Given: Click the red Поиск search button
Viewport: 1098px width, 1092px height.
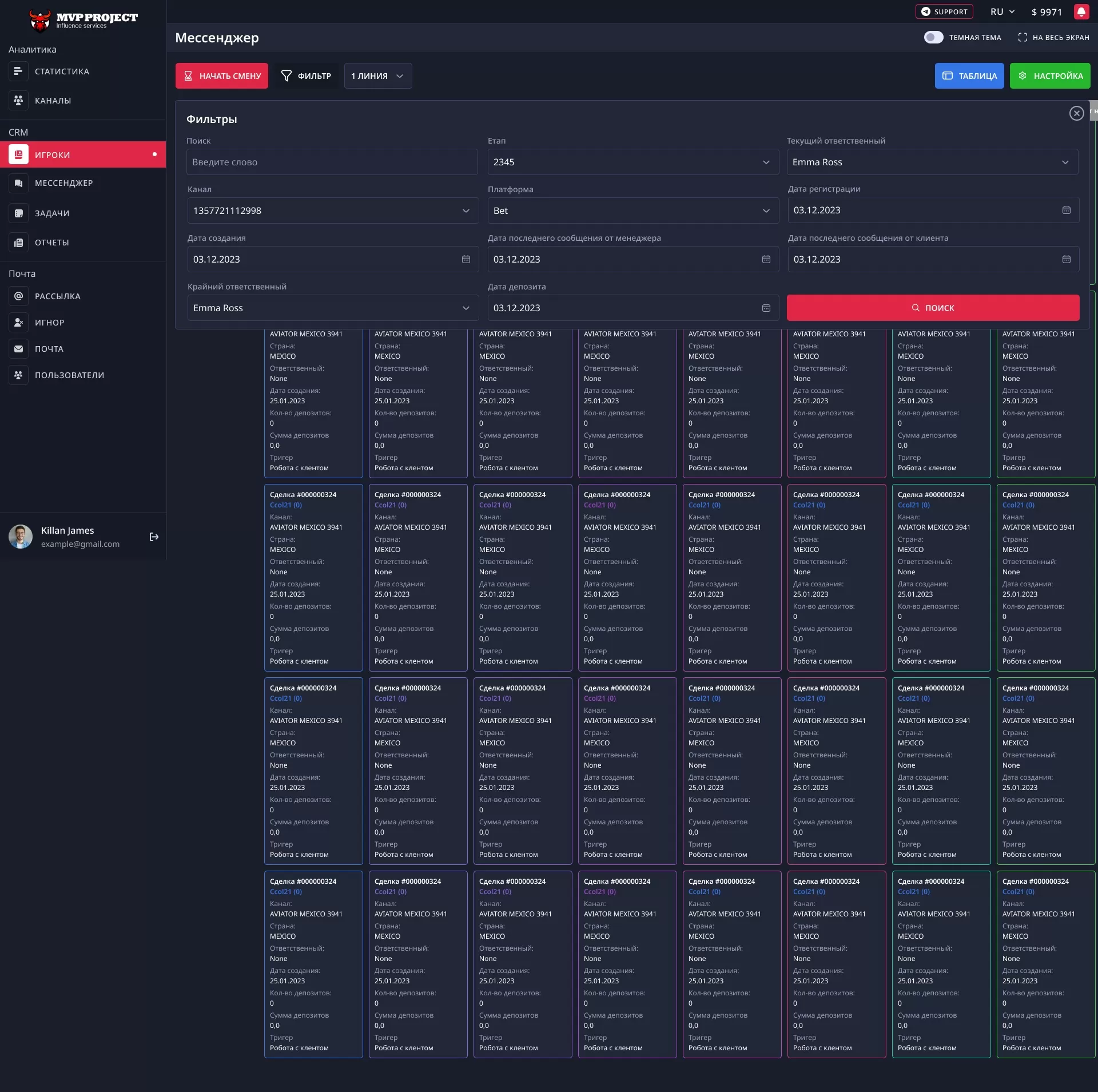Looking at the screenshot, I should [x=933, y=307].
